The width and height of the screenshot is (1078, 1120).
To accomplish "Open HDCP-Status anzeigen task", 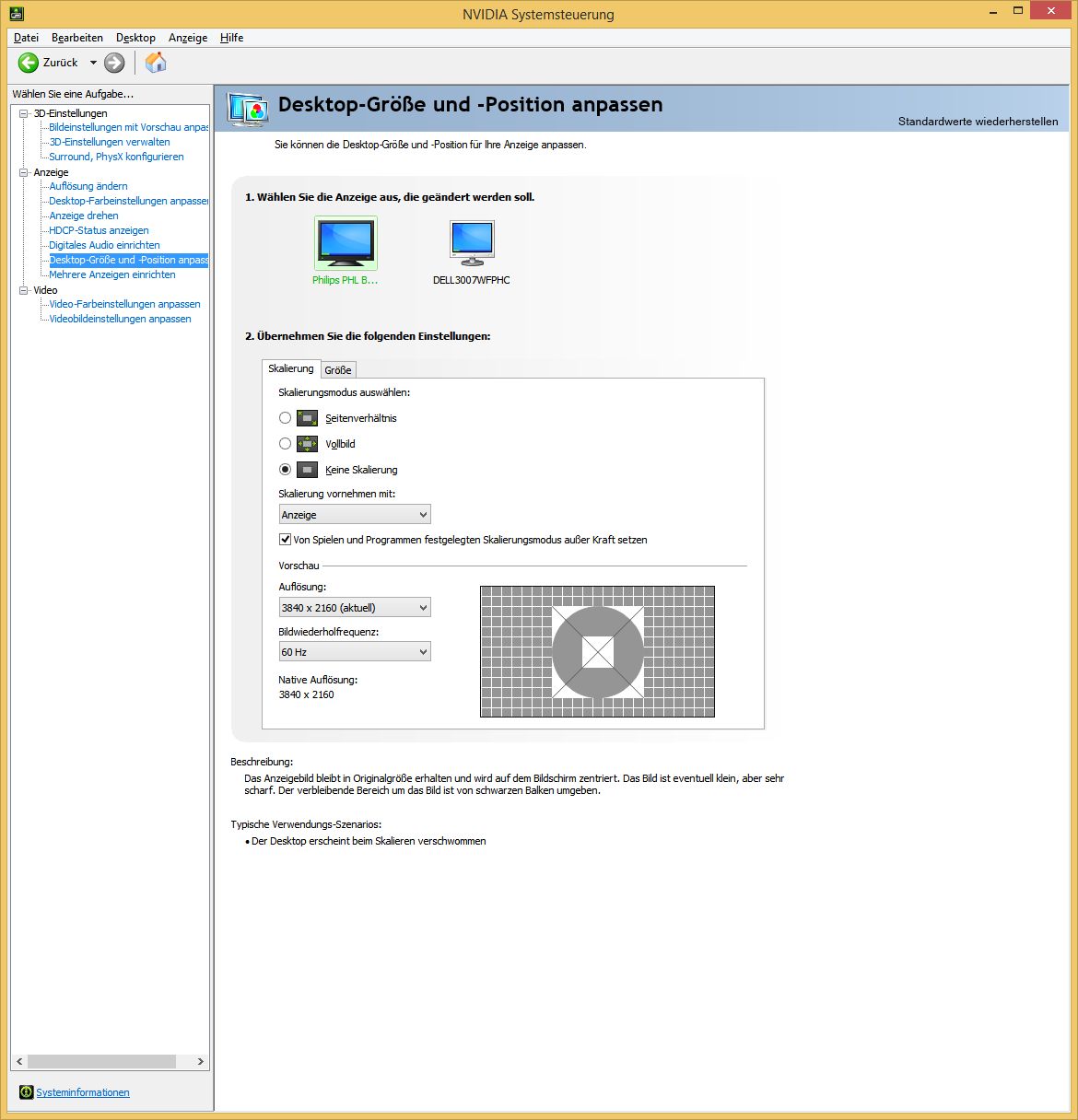I will [99, 230].
